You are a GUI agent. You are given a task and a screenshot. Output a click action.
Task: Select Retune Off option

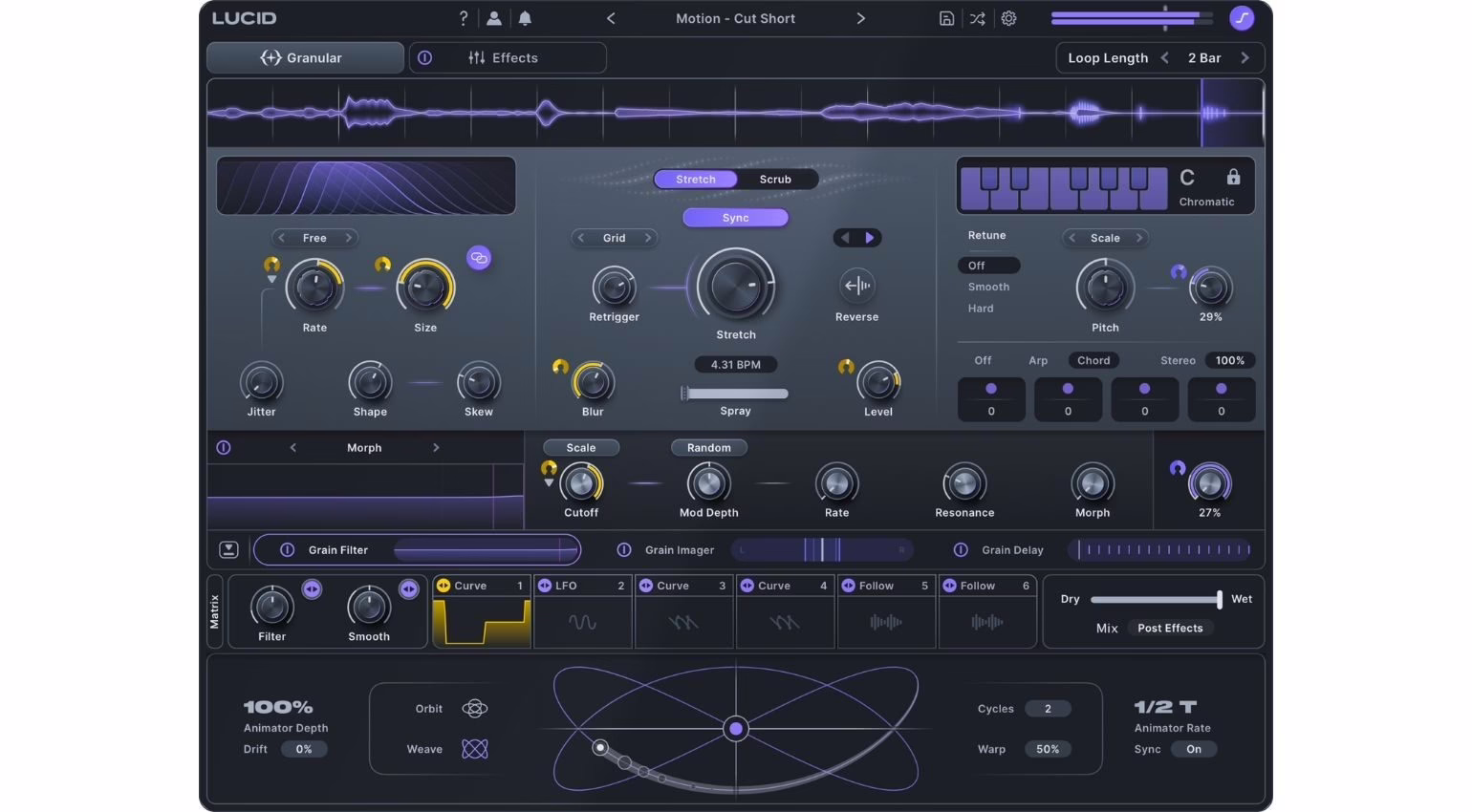click(x=988, y=266)
